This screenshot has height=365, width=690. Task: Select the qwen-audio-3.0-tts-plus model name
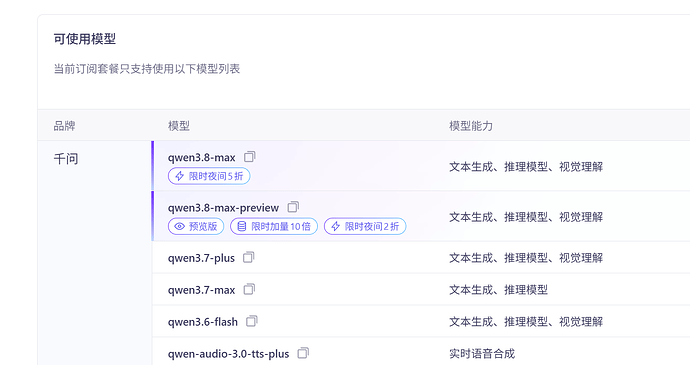coord(228,354)
